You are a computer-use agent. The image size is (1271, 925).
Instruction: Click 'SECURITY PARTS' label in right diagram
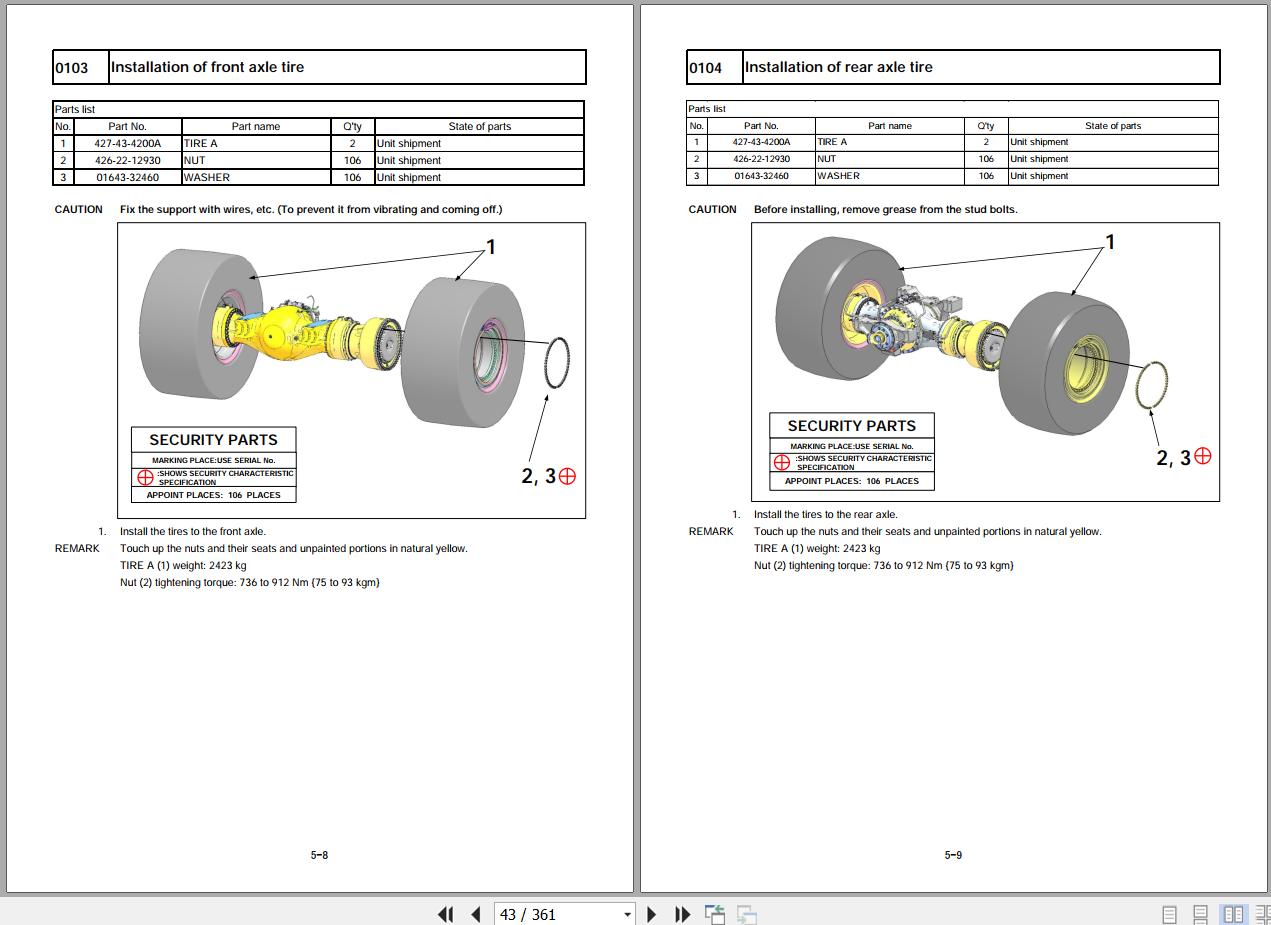pyautogui.click(x=851, y=425)
